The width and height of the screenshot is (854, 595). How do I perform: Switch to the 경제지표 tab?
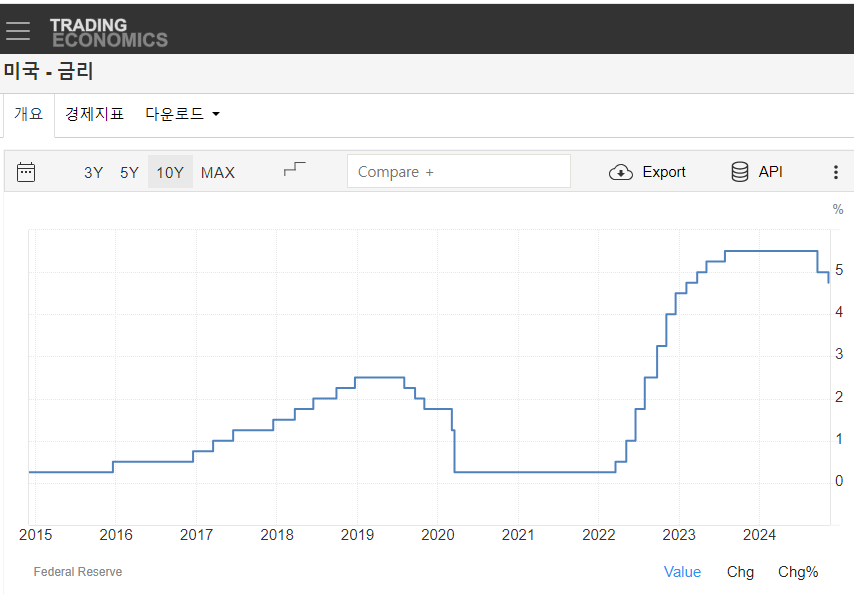(x=95, y=114)
